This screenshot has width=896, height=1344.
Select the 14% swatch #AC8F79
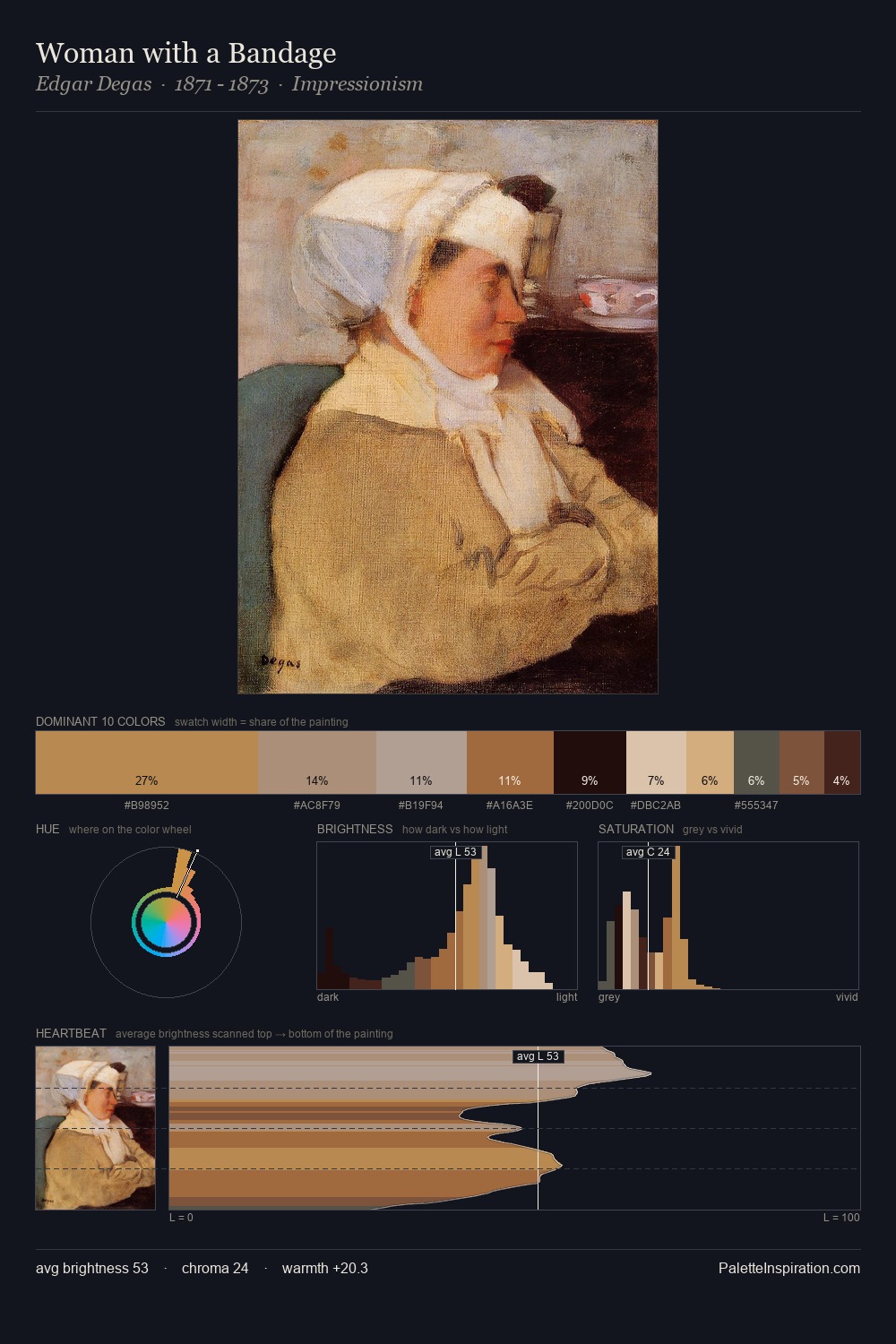pyautogui.click(x=317, y=762)
